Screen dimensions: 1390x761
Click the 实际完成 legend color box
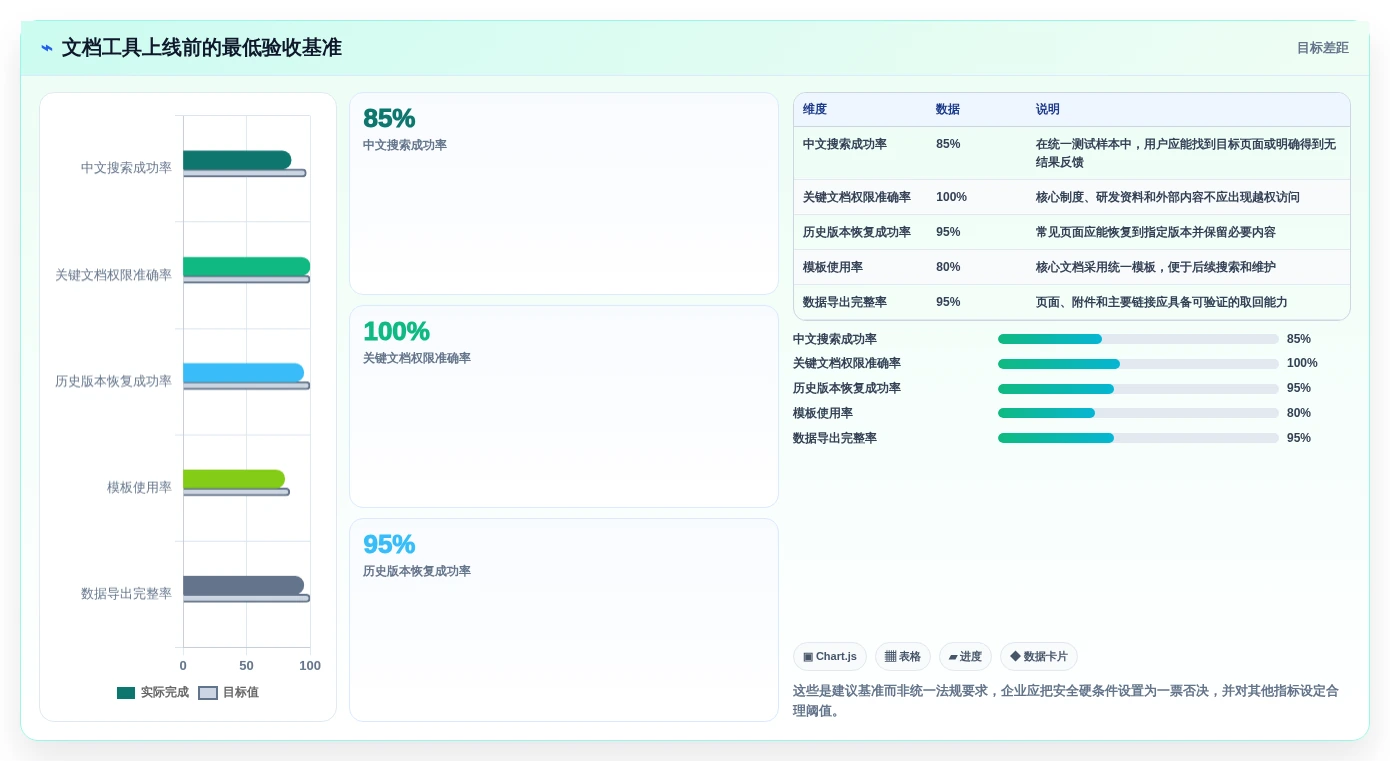[x=126, y=693]
